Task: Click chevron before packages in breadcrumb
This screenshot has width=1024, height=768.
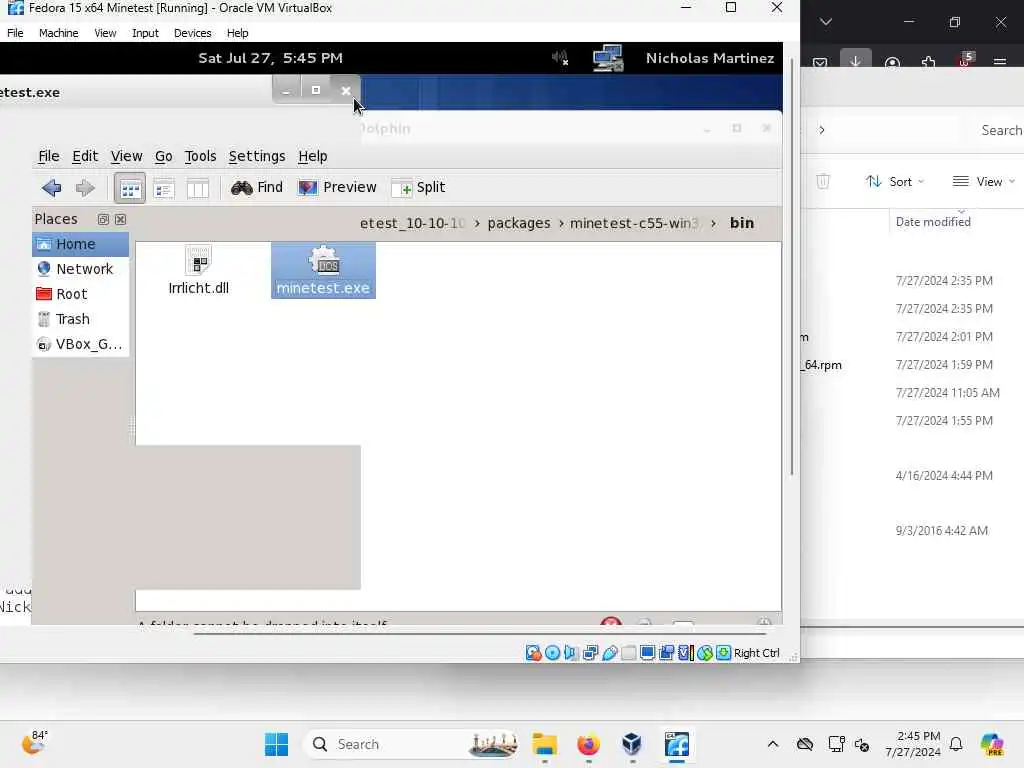Action: click(477, 223)
